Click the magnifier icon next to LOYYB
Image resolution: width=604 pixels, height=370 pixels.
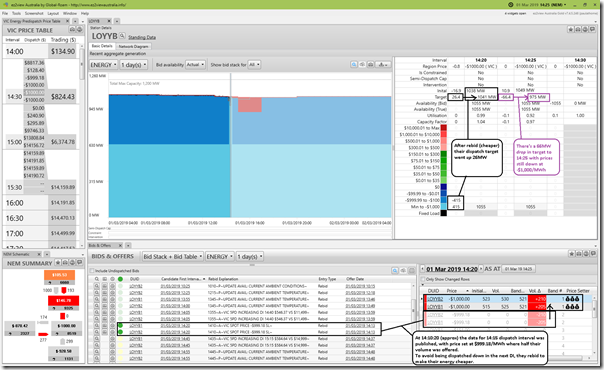pos(122,36)
